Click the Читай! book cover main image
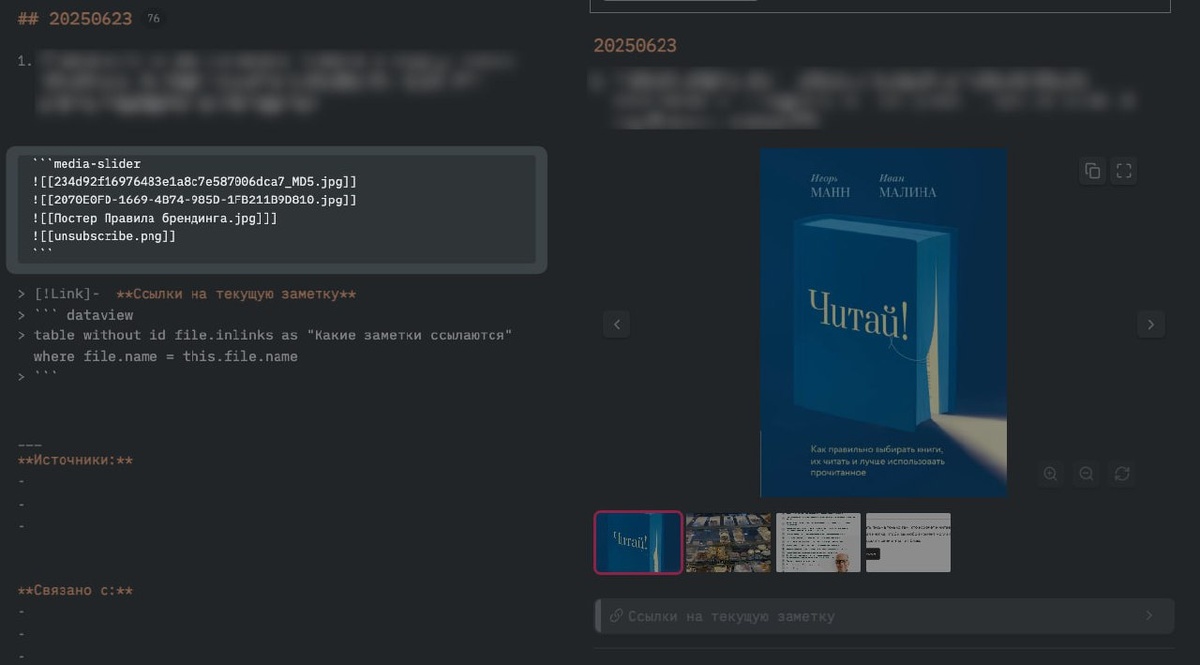The width and height of the screenshot is (1200, 665). 883,323
